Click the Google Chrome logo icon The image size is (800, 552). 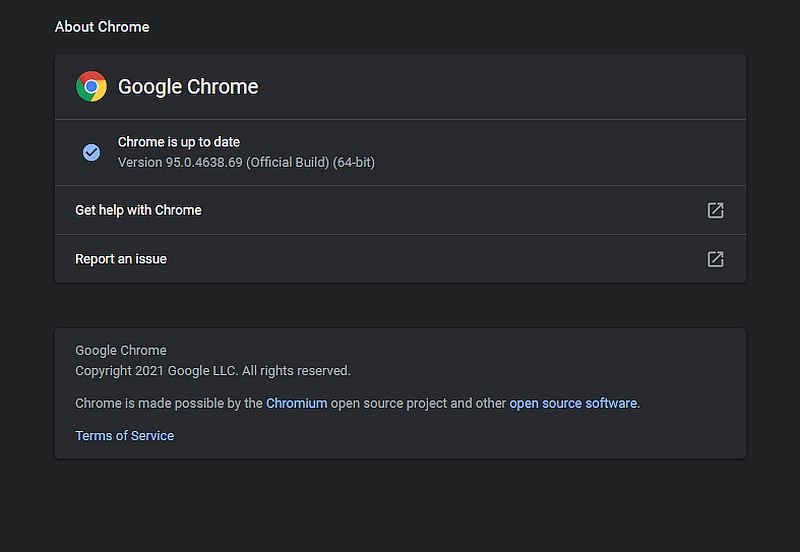(91, 87)
